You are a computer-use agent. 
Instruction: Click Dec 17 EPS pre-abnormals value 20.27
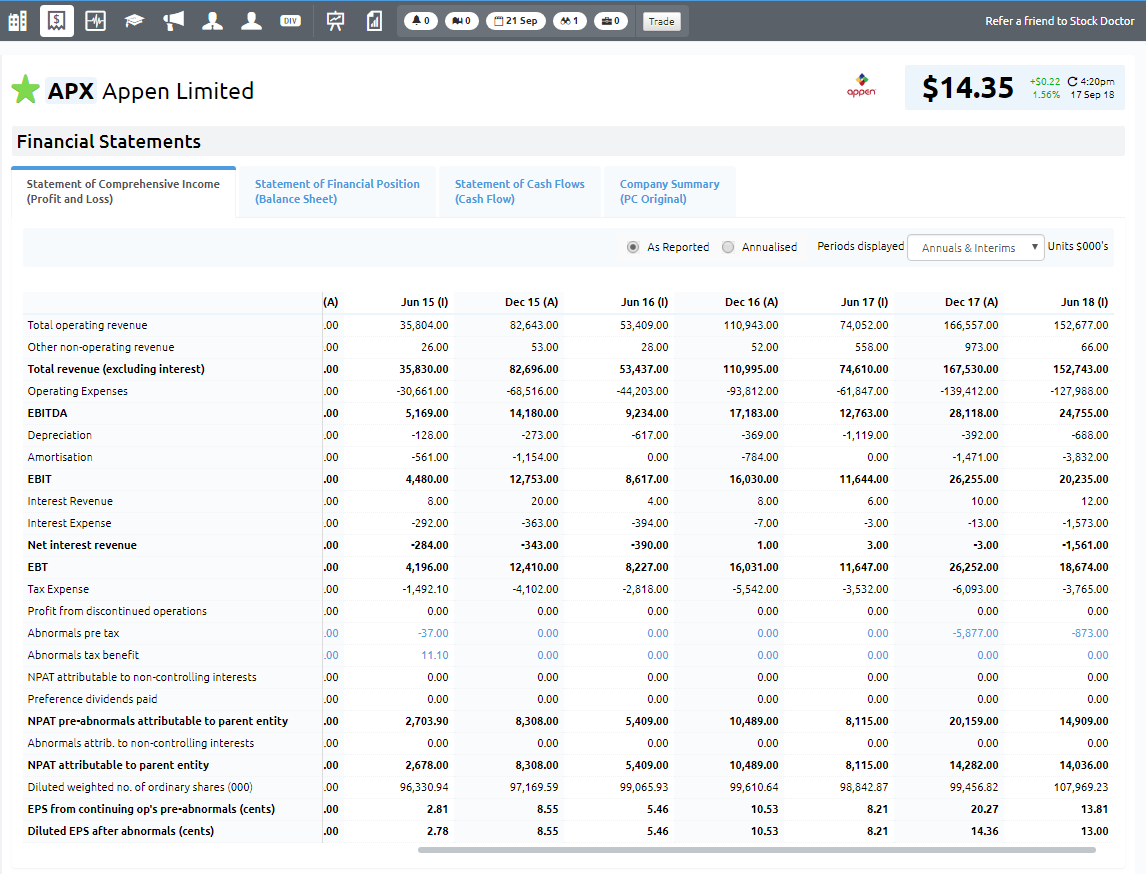tap(986, 809)
